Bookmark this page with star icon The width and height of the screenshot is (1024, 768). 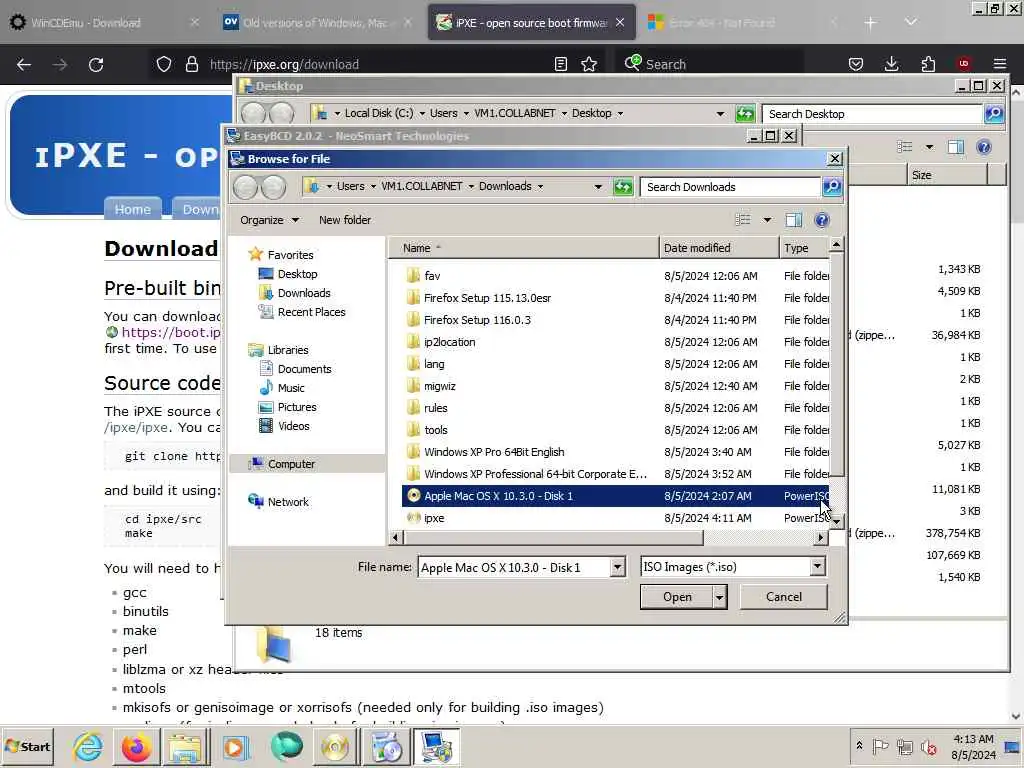click(589, 64)
